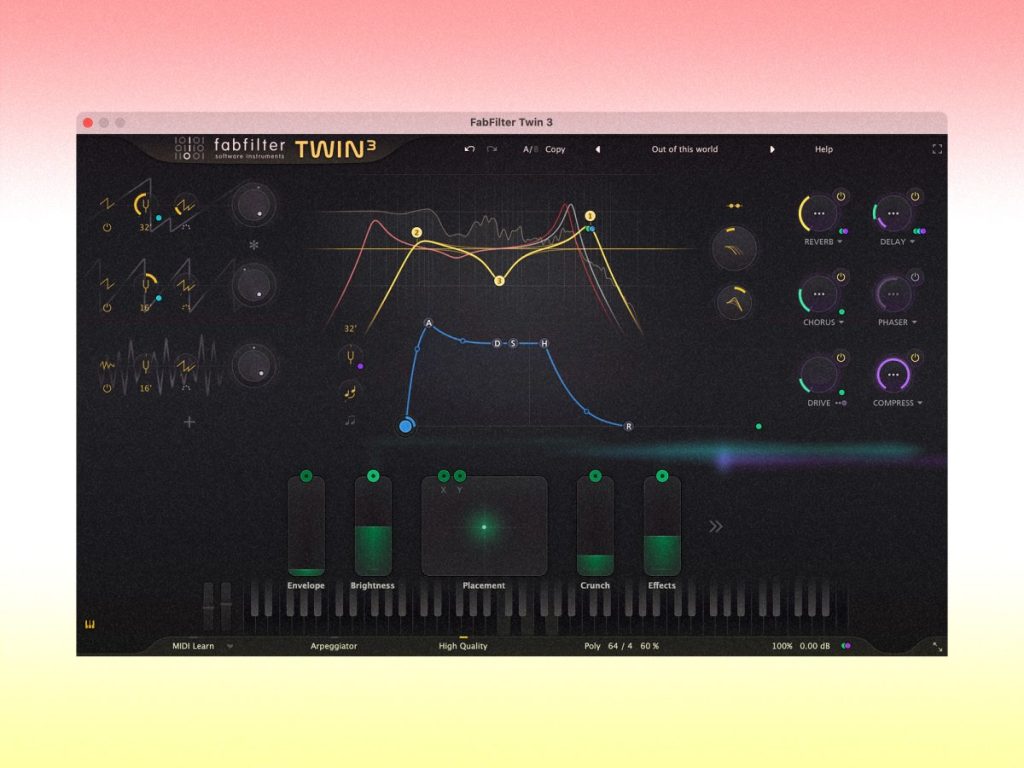Click the Copy button
This screenshot has height=768, width=1024.
555,149
